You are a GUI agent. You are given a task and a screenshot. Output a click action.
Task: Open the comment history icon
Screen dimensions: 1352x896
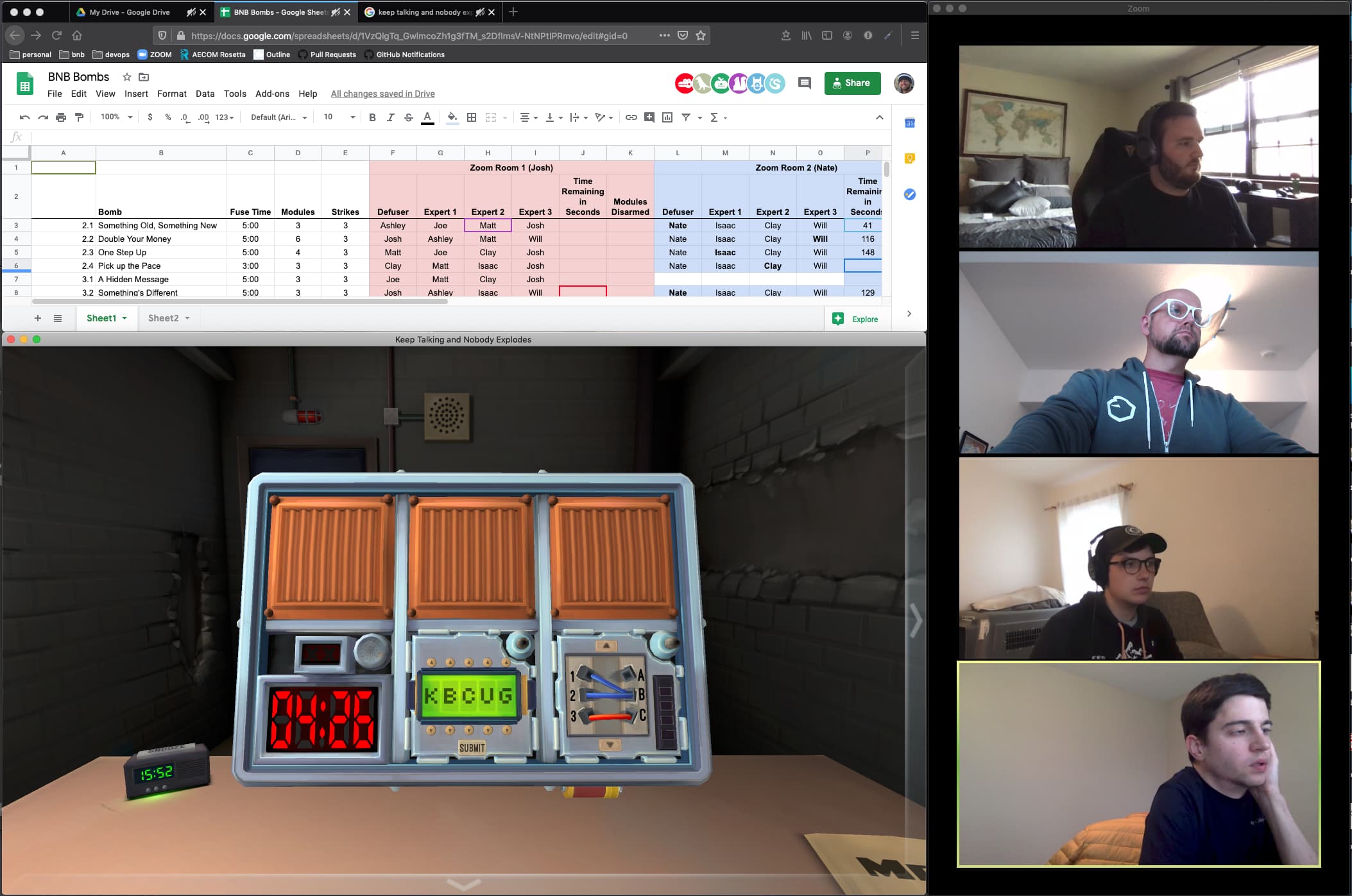804,83
